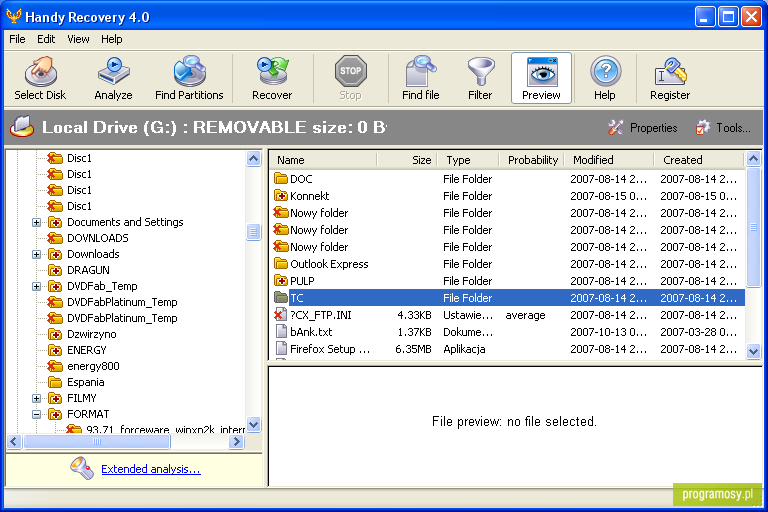Click tree horizontal scroll right arrow

coord(237,442)
